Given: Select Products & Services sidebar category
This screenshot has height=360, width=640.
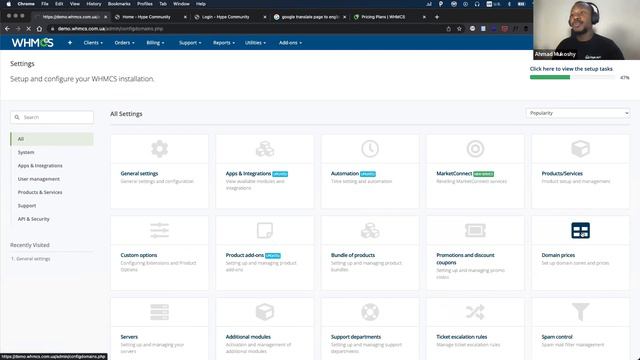Looking at the screenshot, I should click(x=40, y=192).
